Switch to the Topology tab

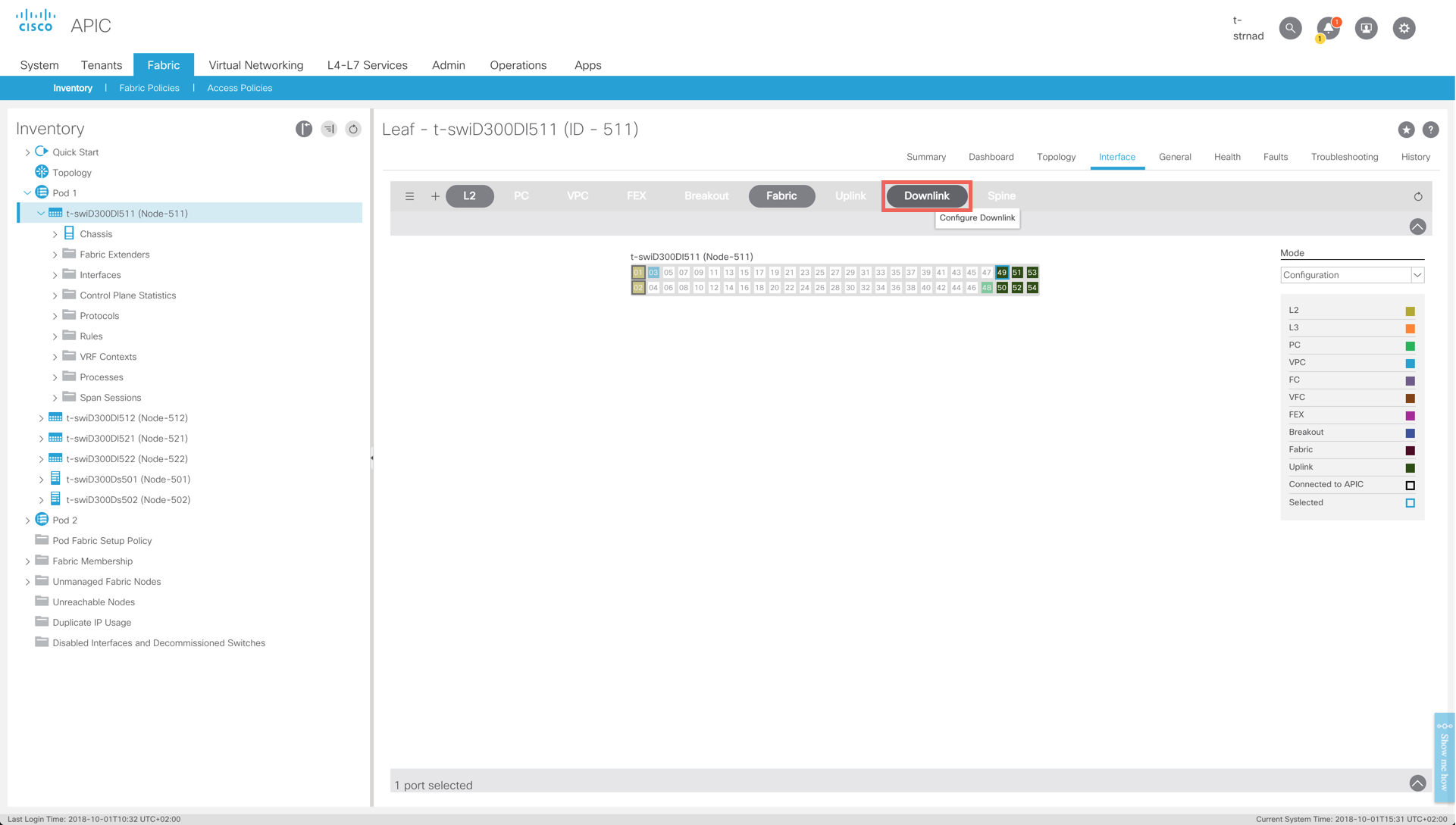[1056, 157]
